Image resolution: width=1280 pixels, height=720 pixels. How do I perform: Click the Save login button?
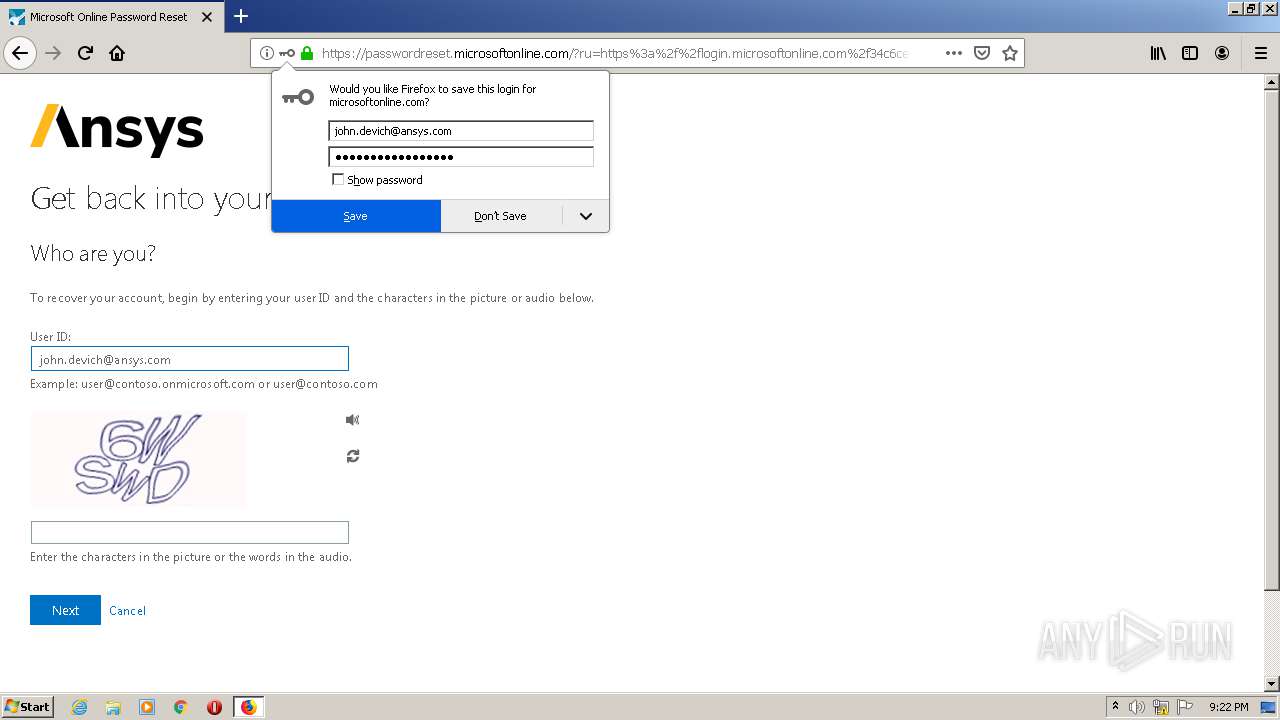tap(356, 216)
